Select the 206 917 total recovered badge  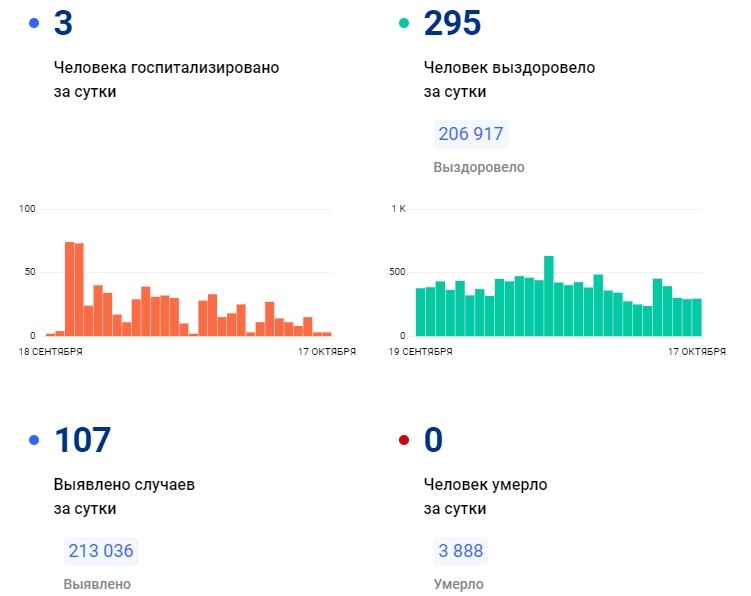[x=471, y=134]
